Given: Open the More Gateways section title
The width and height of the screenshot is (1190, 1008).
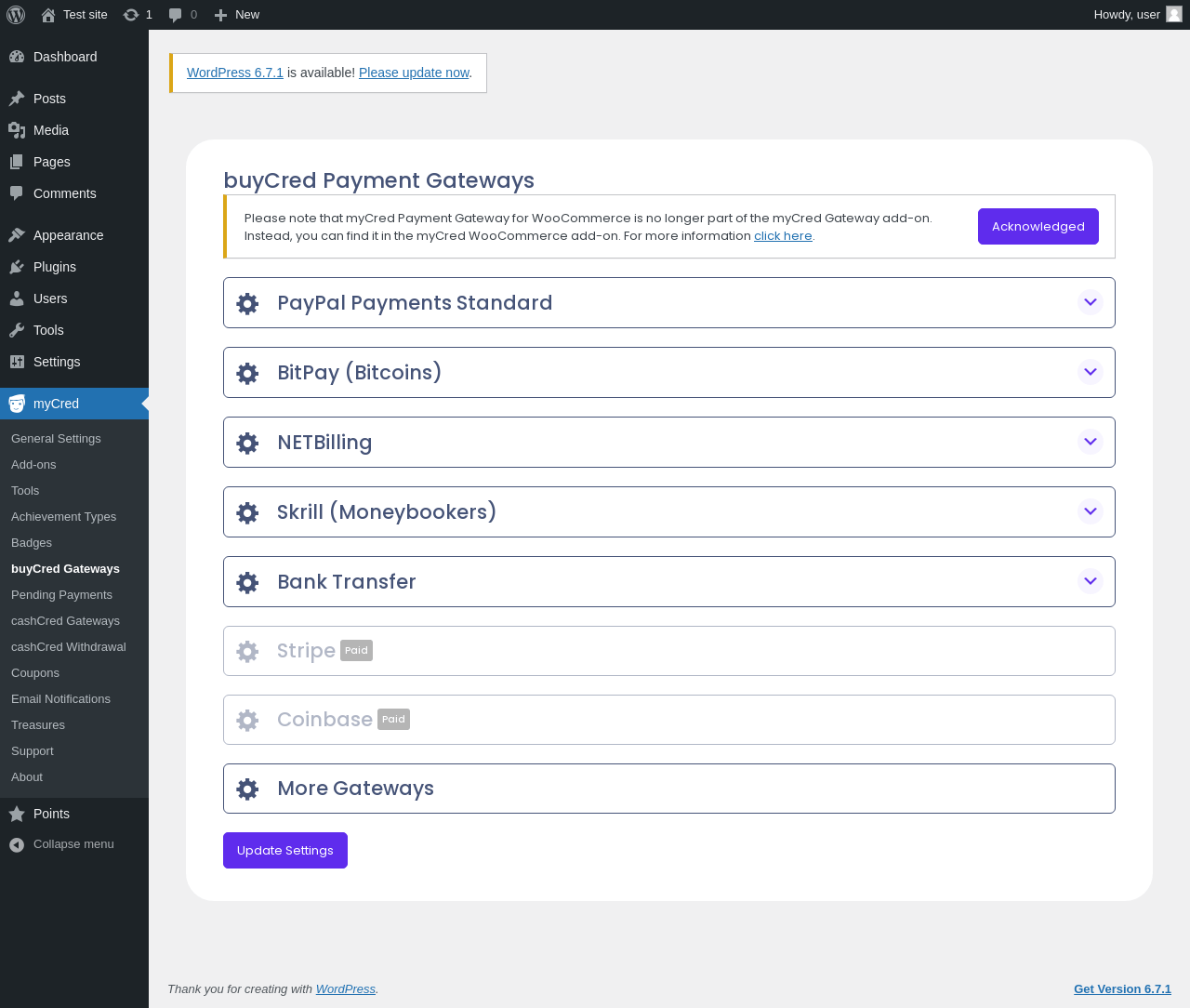Looking at the screenshot, I should pyautogui.click(x=356, y=789).
